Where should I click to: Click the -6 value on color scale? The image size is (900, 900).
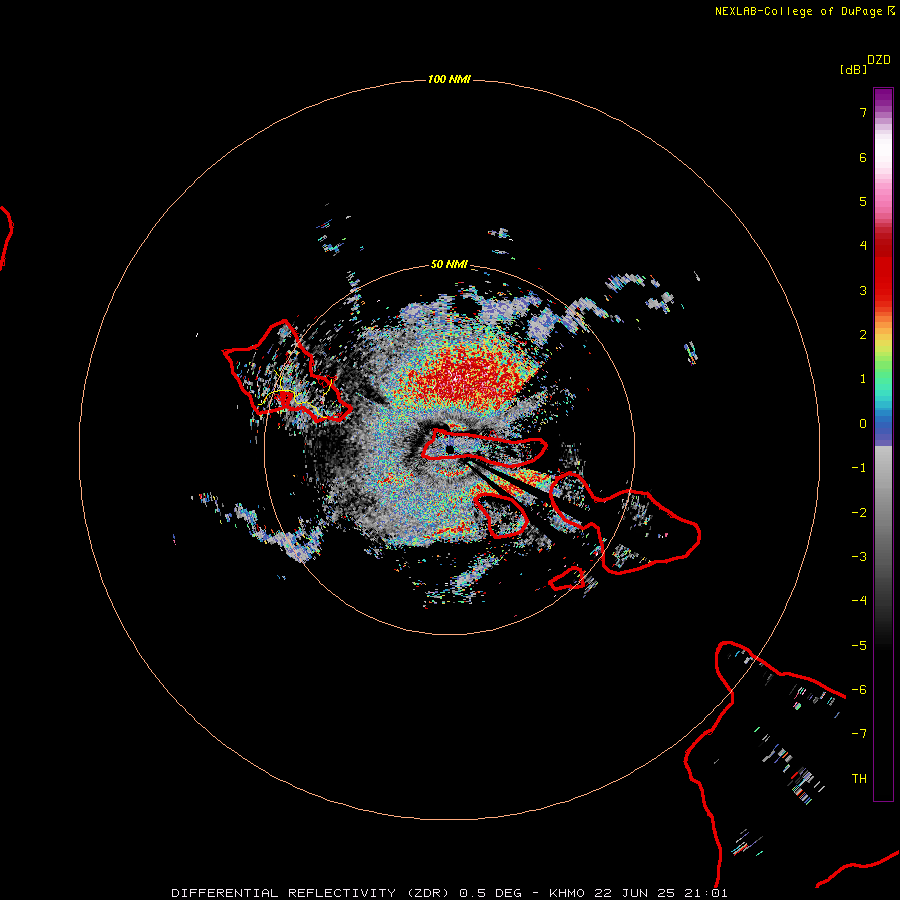click(859, 690)
